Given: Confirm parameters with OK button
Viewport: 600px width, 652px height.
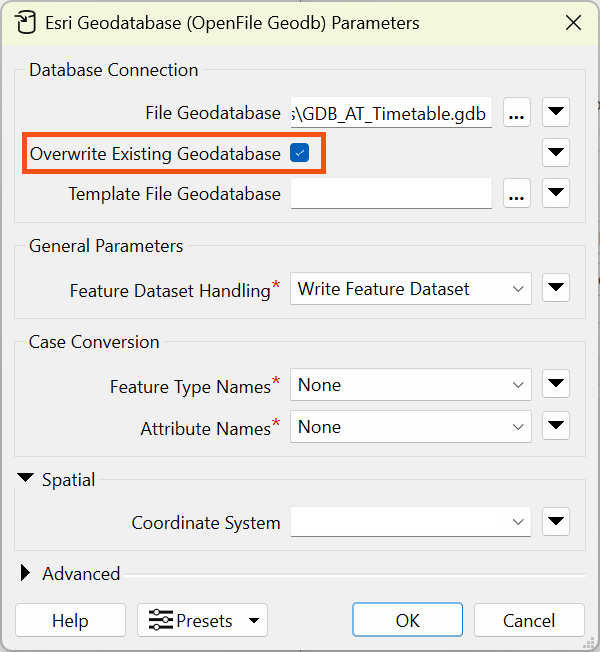Looking at the screenshot, I should [407, 620].
